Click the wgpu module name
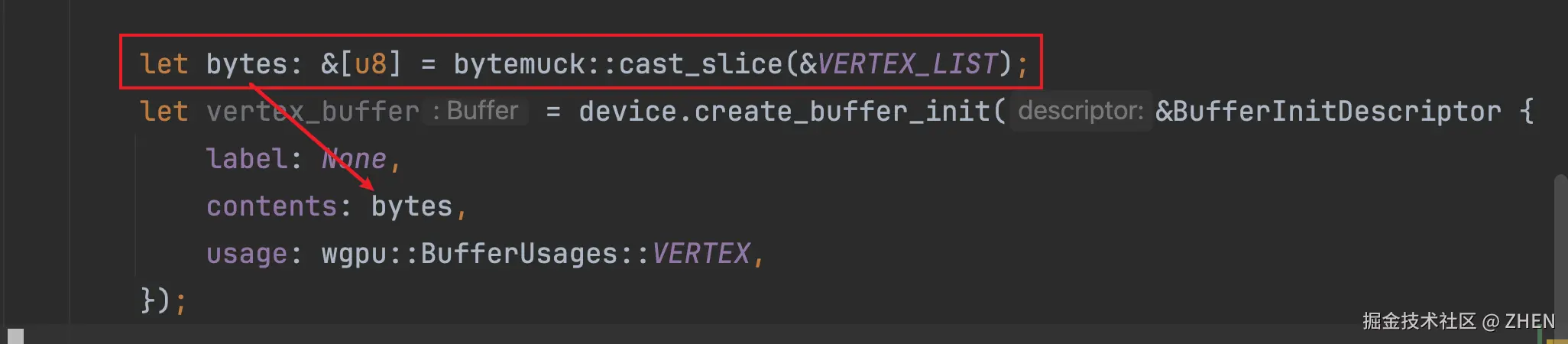Image resolution: width=1568 pixels, height=344 pixels. (354, 254)
